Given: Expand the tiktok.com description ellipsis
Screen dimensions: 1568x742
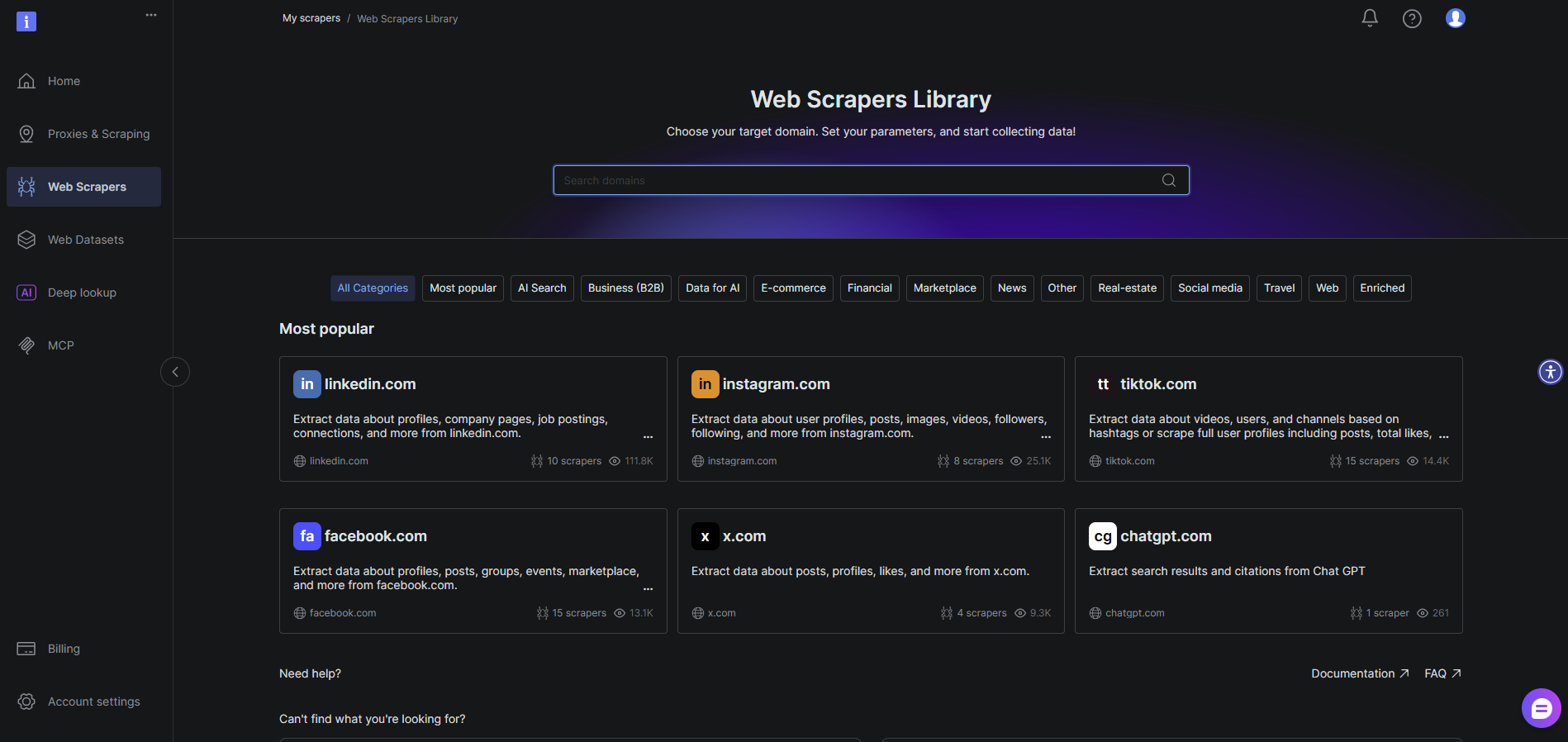Looking at the screenshot, I should pyautogui.click(x=1443, y=436).
